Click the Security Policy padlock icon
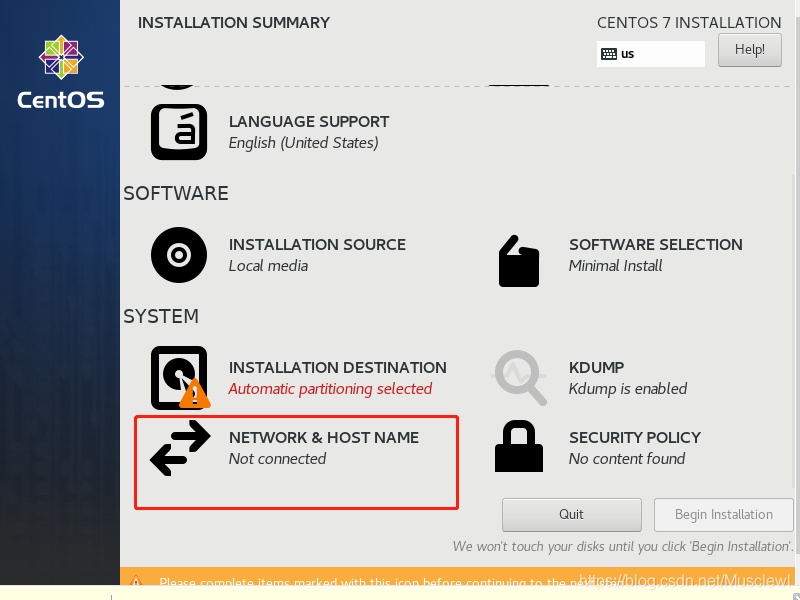800x600 pixels. click(x=519, y=446)
